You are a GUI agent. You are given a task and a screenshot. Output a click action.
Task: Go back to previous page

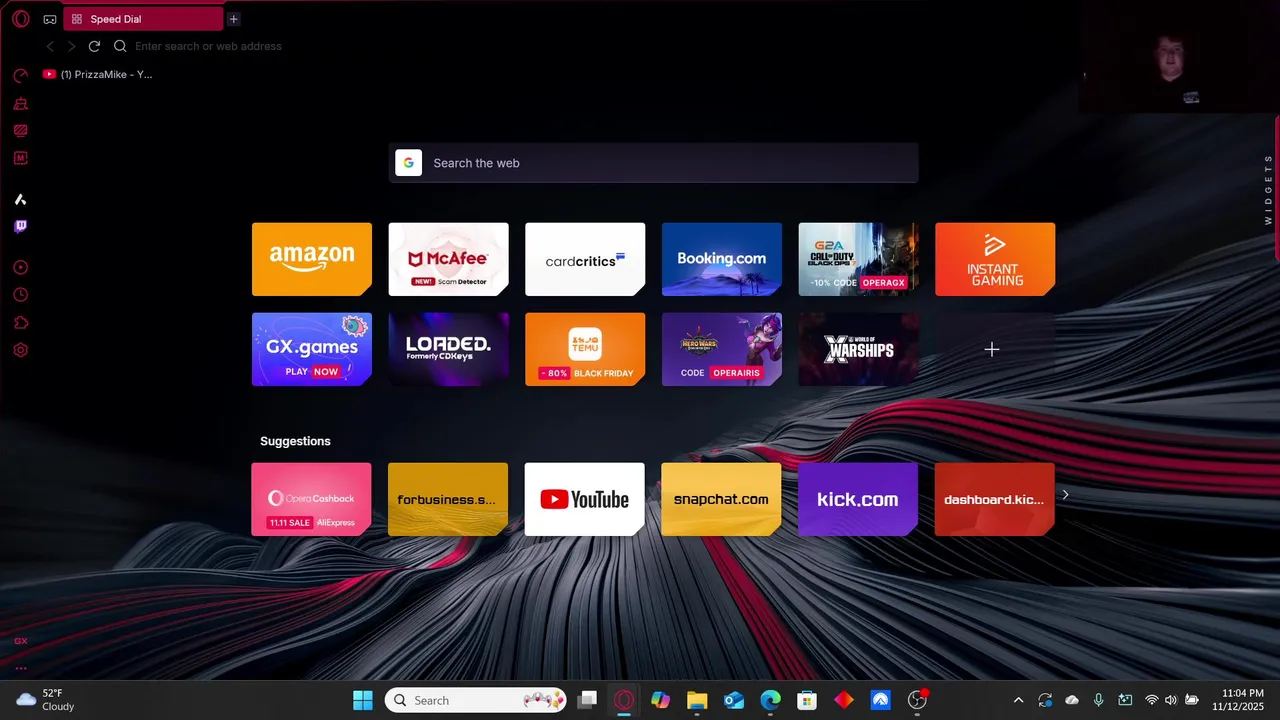(50, 46)
